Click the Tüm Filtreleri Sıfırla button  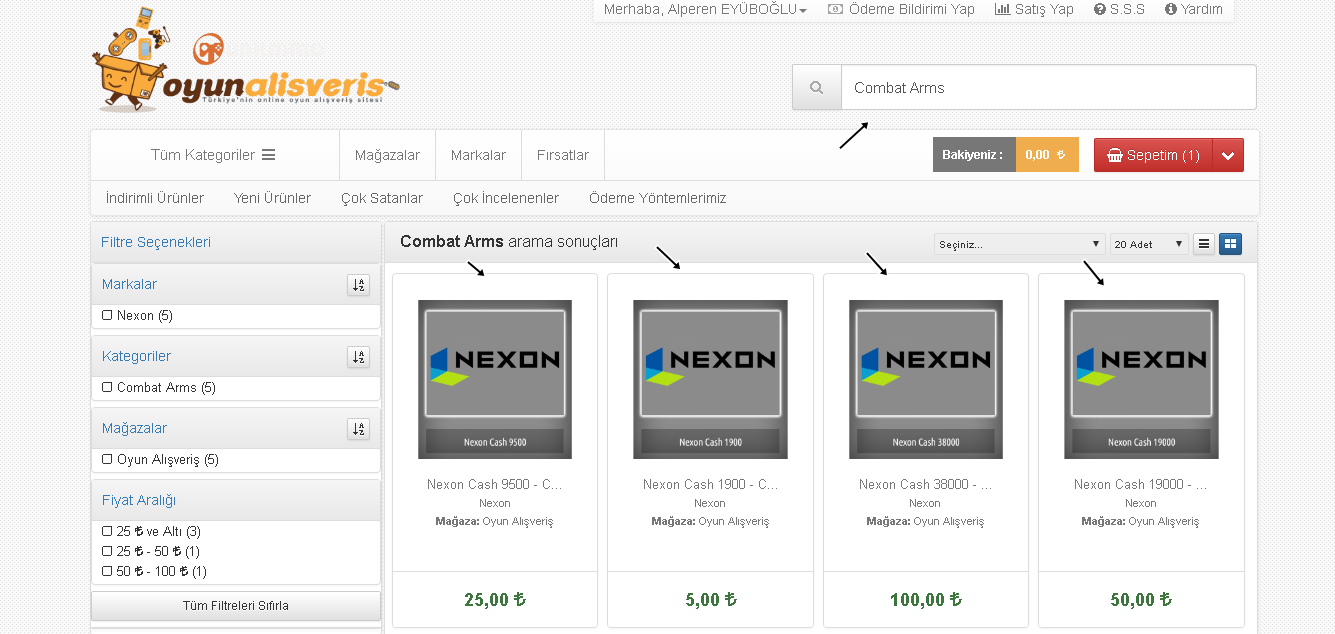point(236,606)
